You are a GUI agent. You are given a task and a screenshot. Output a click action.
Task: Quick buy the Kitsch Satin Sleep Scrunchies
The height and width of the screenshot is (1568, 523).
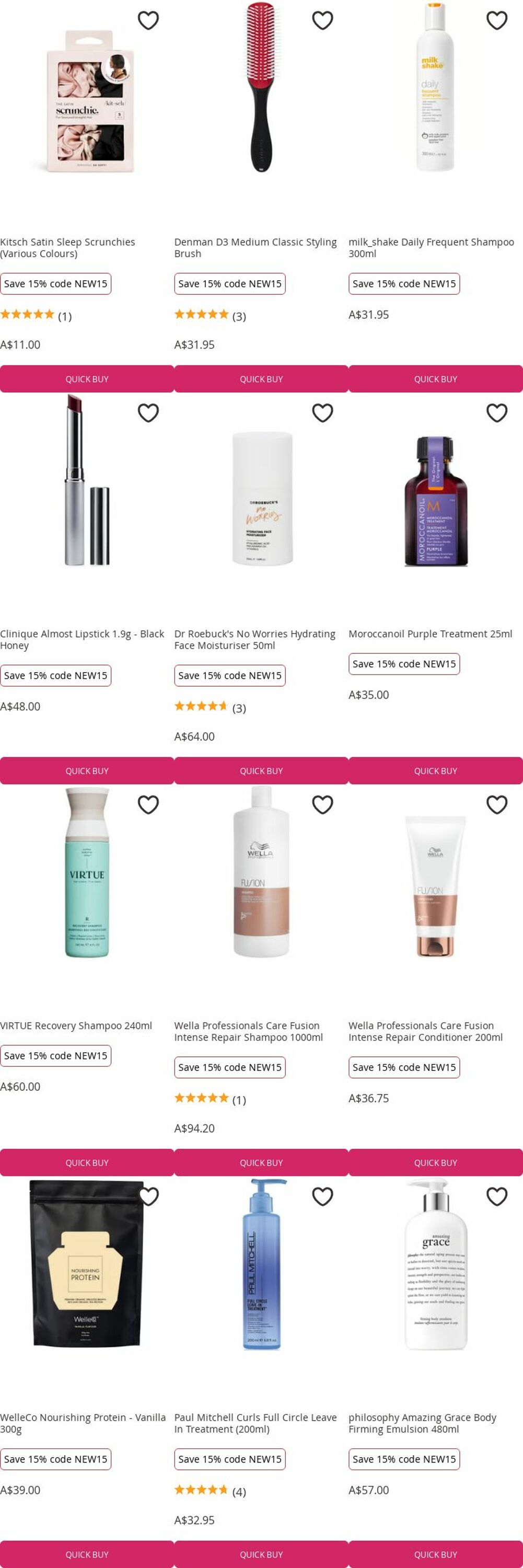(x=87, y=378)
